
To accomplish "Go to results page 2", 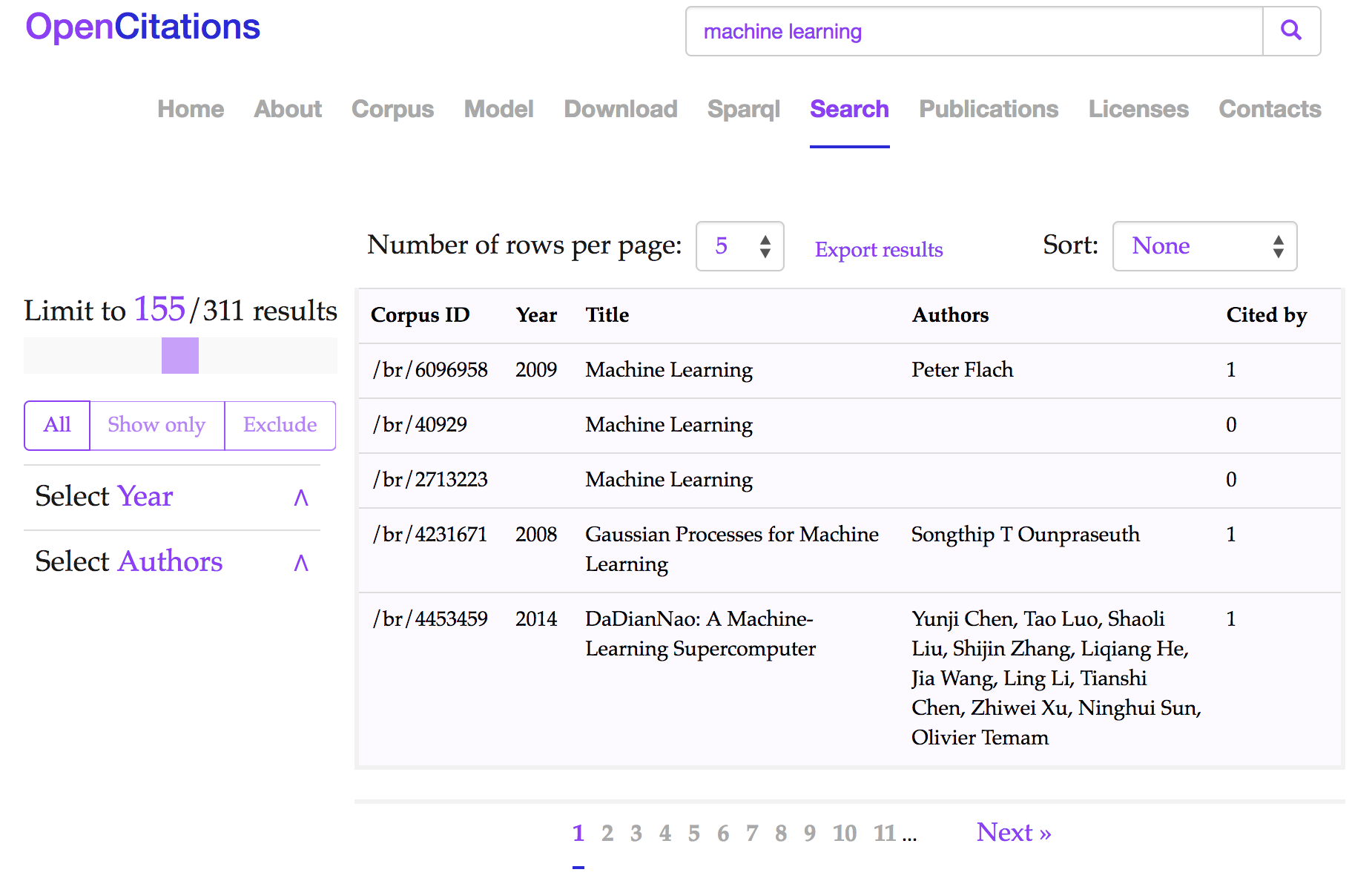I will pos(607,834).
